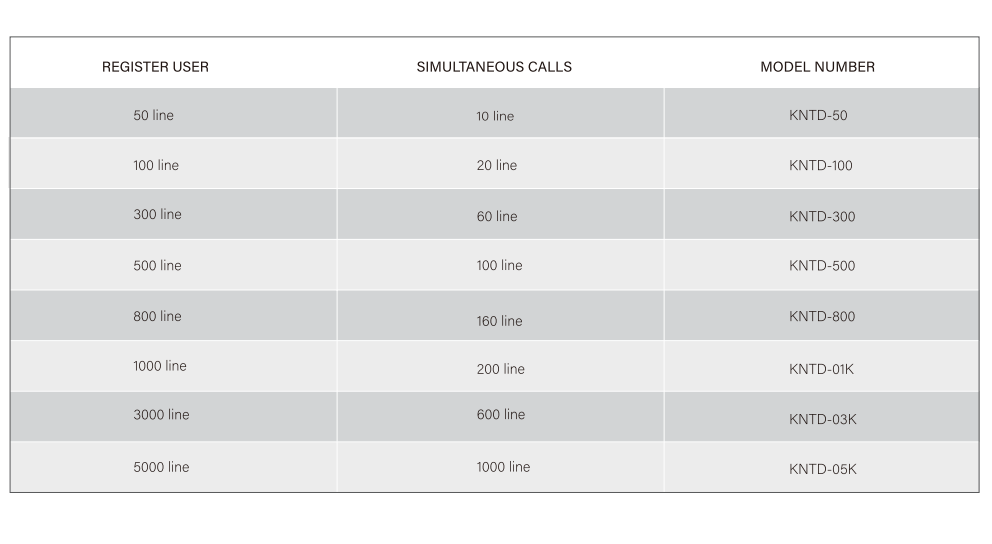The height and width of the screenshot is (544, 992).
Task: Click the SIMULTANEOUS CALLS column header
Action: (494, 67)
